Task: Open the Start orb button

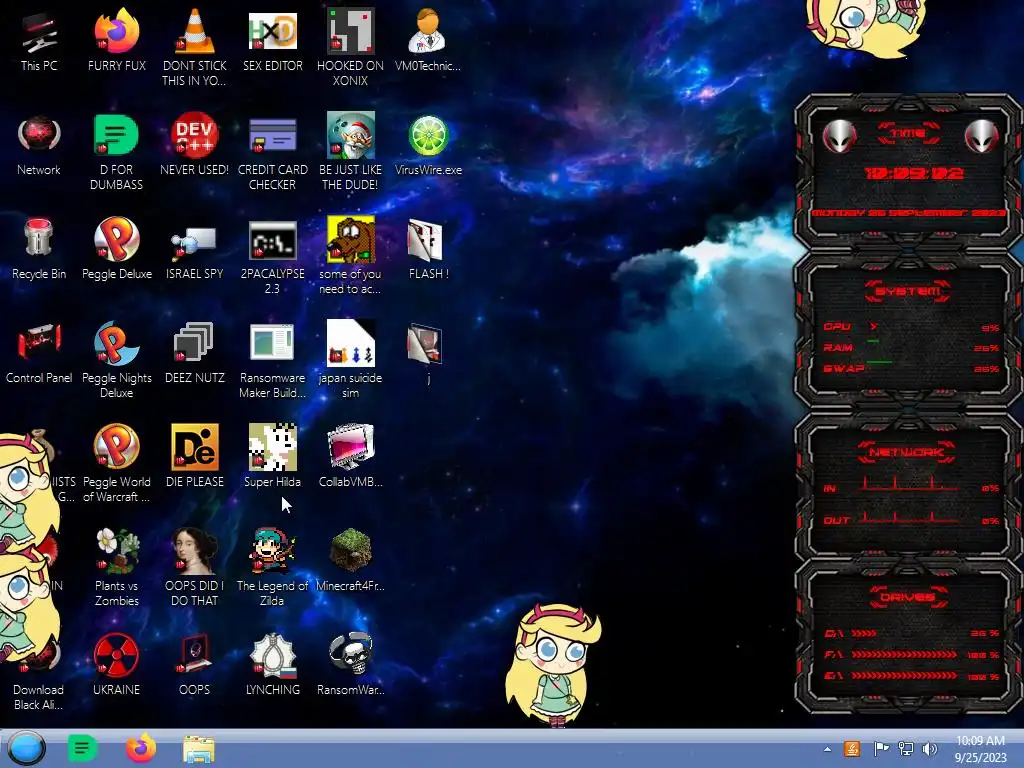Action: coord(26,748)
